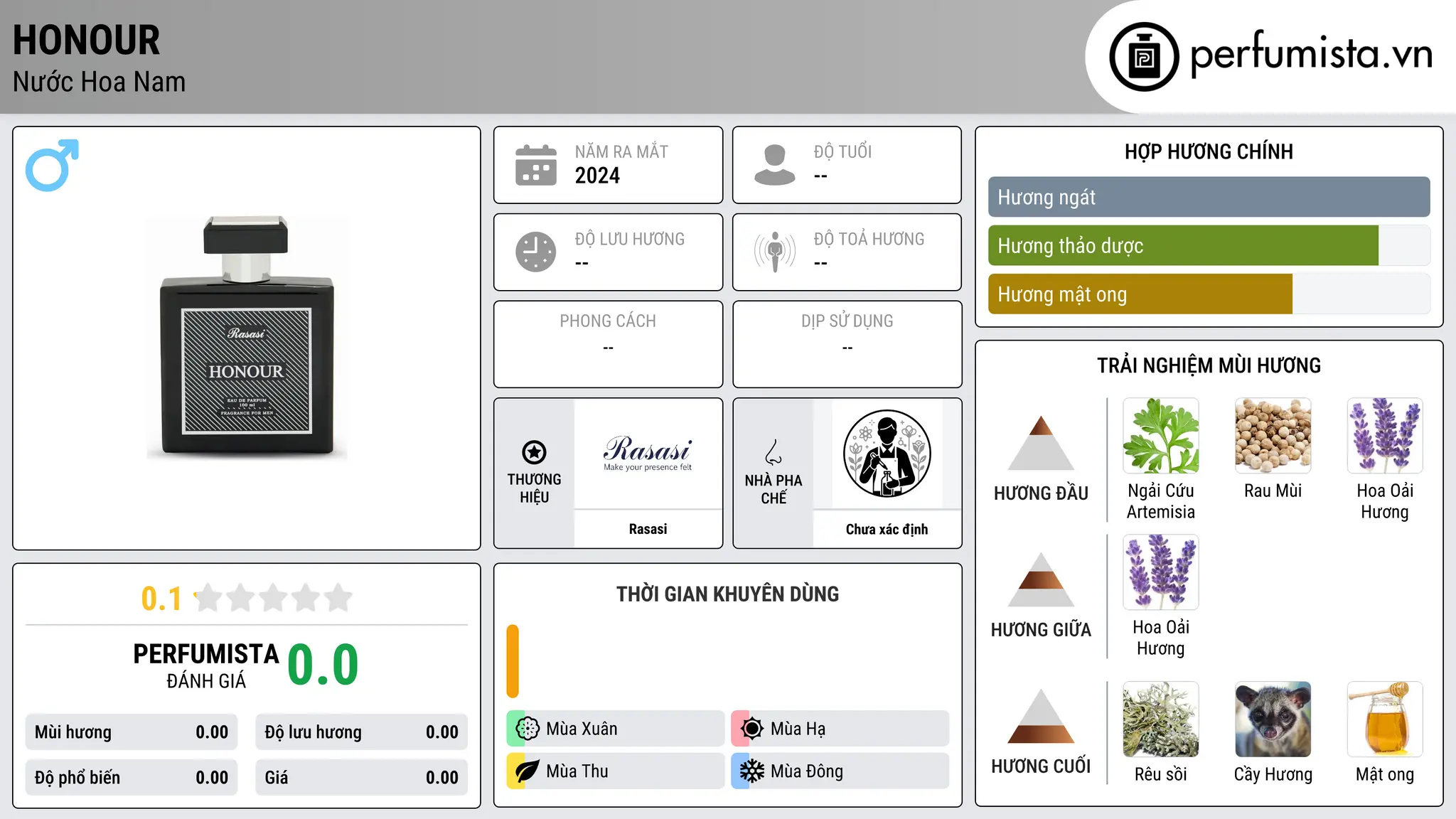The image size is (1456, 819).
Task: Click the perfumista.vn bottle logo icon
Action: pos(1144,57)
